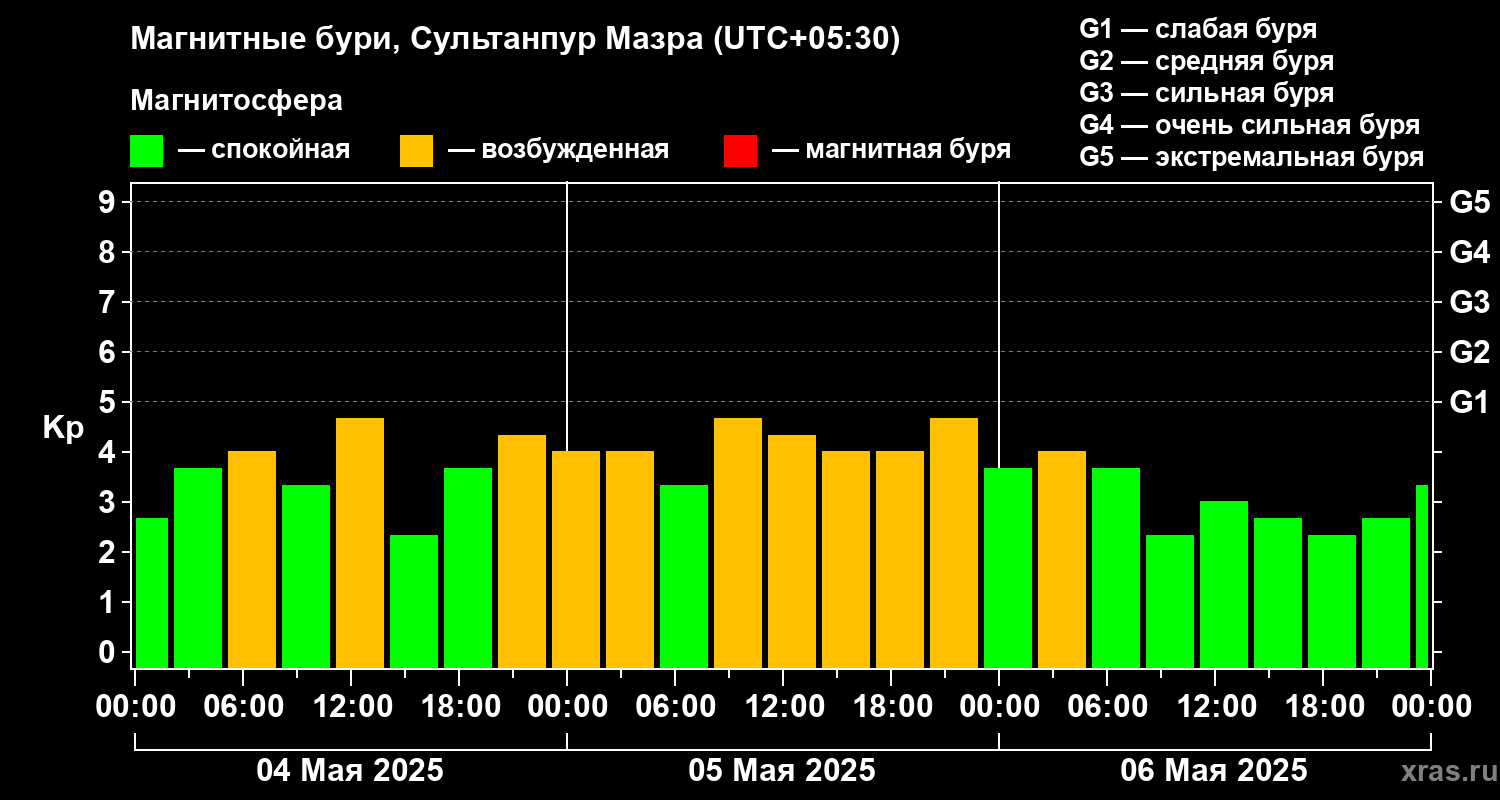Image resolution: width=1500 pixels, height=800 pixels.
Task: Click the orange bar at 03:00 on 06 May
Action: coord(1062,559)
